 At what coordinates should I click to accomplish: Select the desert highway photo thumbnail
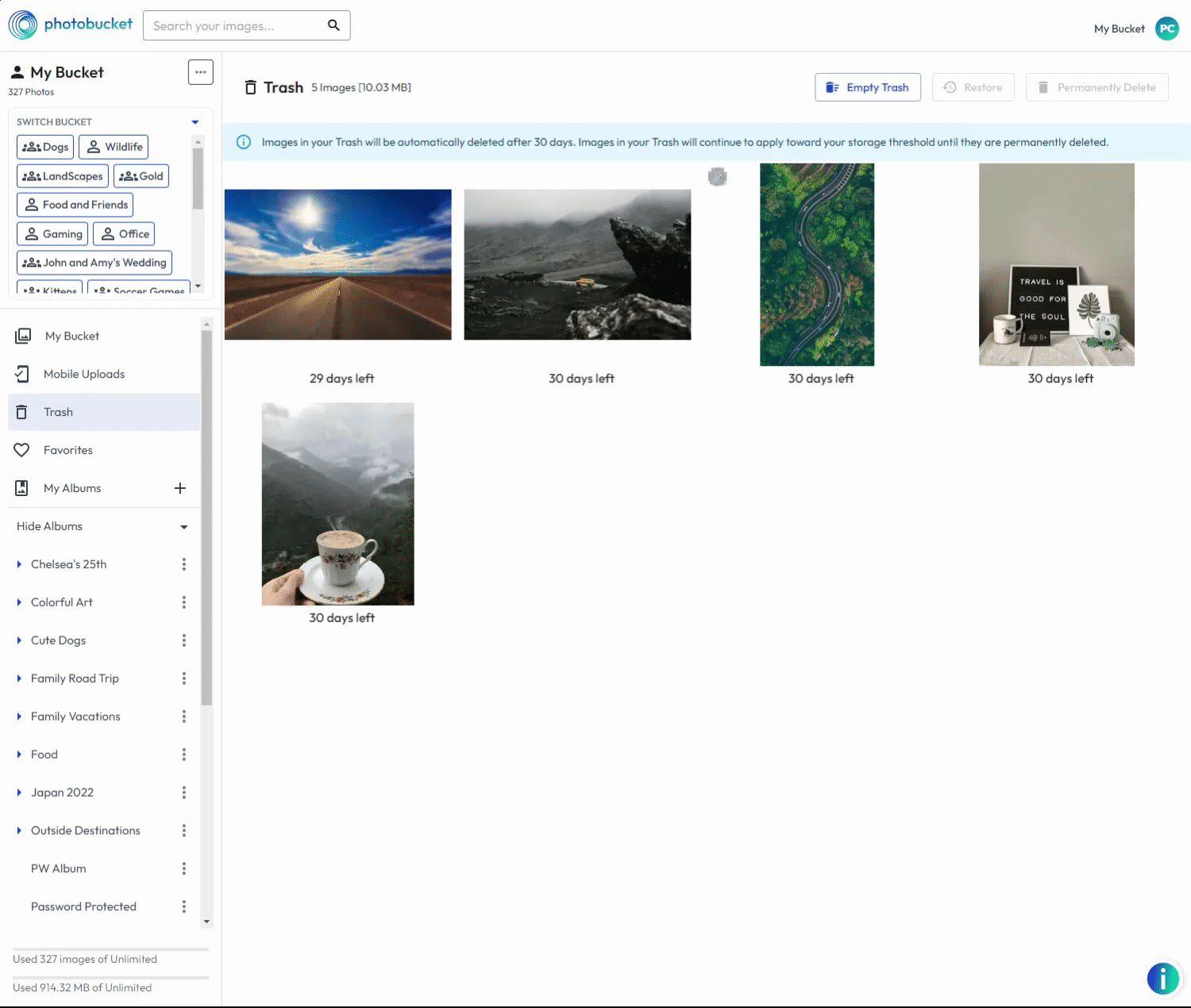pyautogui.click(x=338, y=264)
